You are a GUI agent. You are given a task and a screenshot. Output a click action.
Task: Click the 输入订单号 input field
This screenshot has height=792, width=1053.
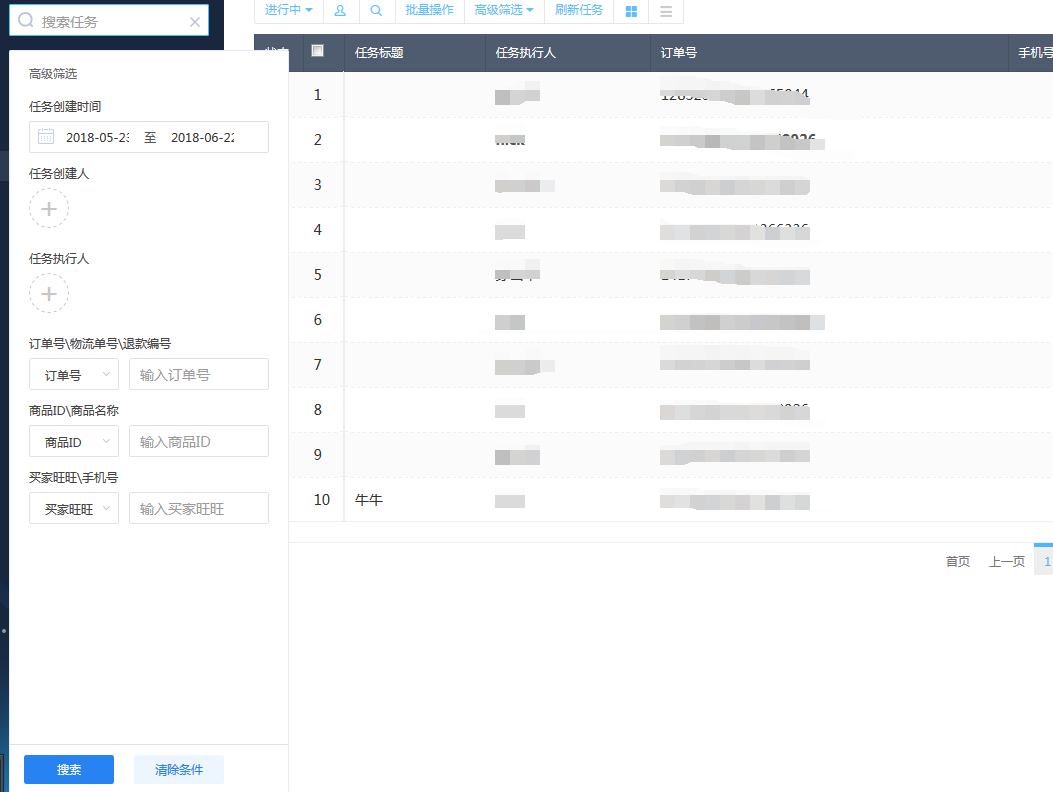click(199, 375)
